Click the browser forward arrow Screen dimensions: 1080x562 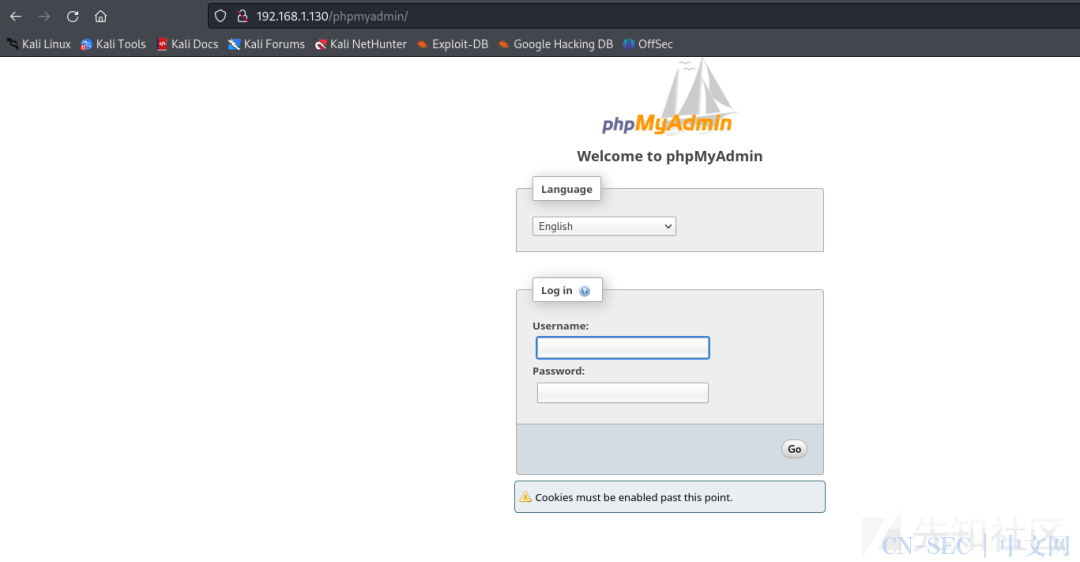pos(44,16)
